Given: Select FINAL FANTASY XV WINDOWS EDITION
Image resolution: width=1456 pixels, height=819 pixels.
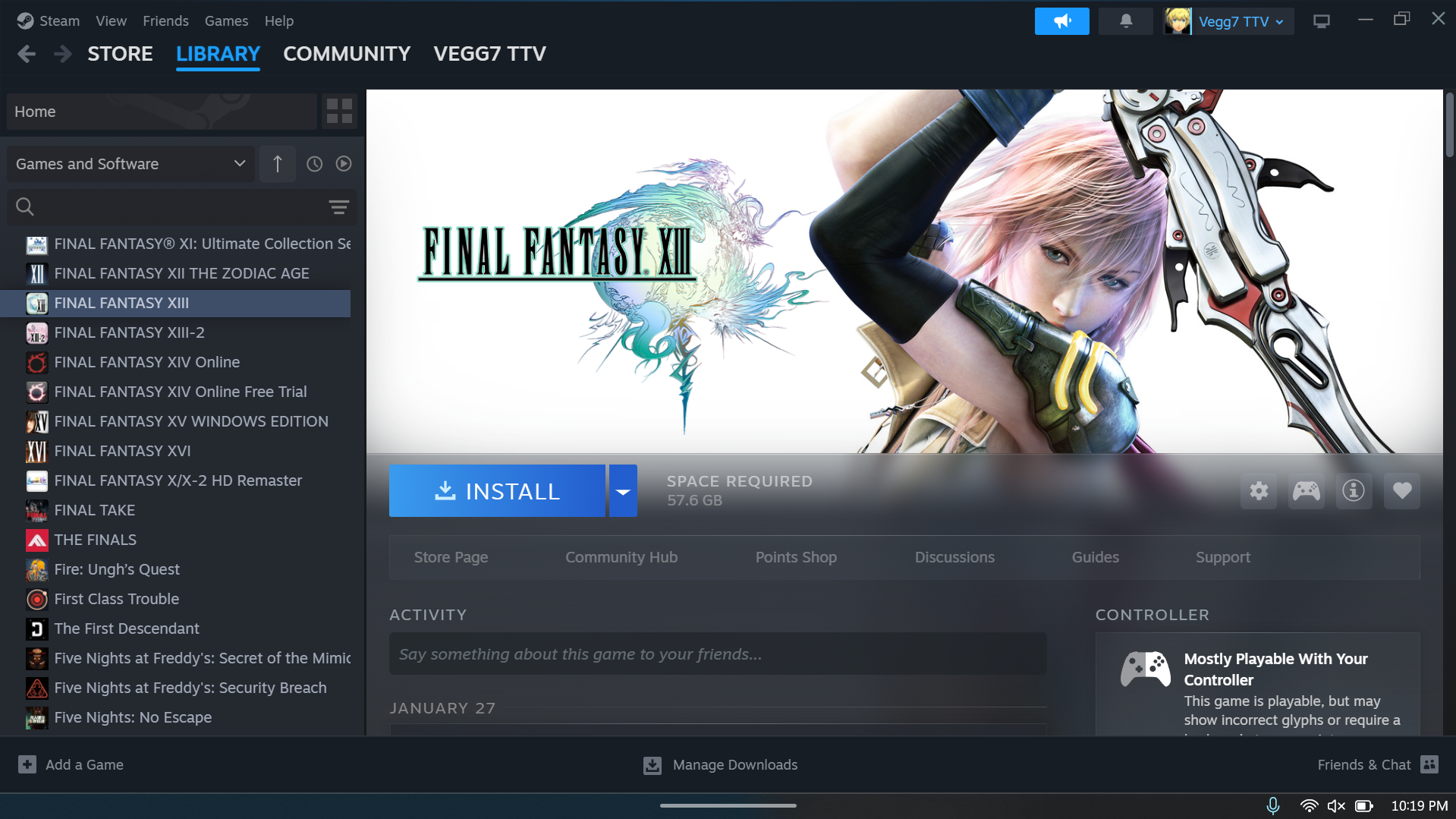Looking at the screenshot, I should click(x=175, y=421).
